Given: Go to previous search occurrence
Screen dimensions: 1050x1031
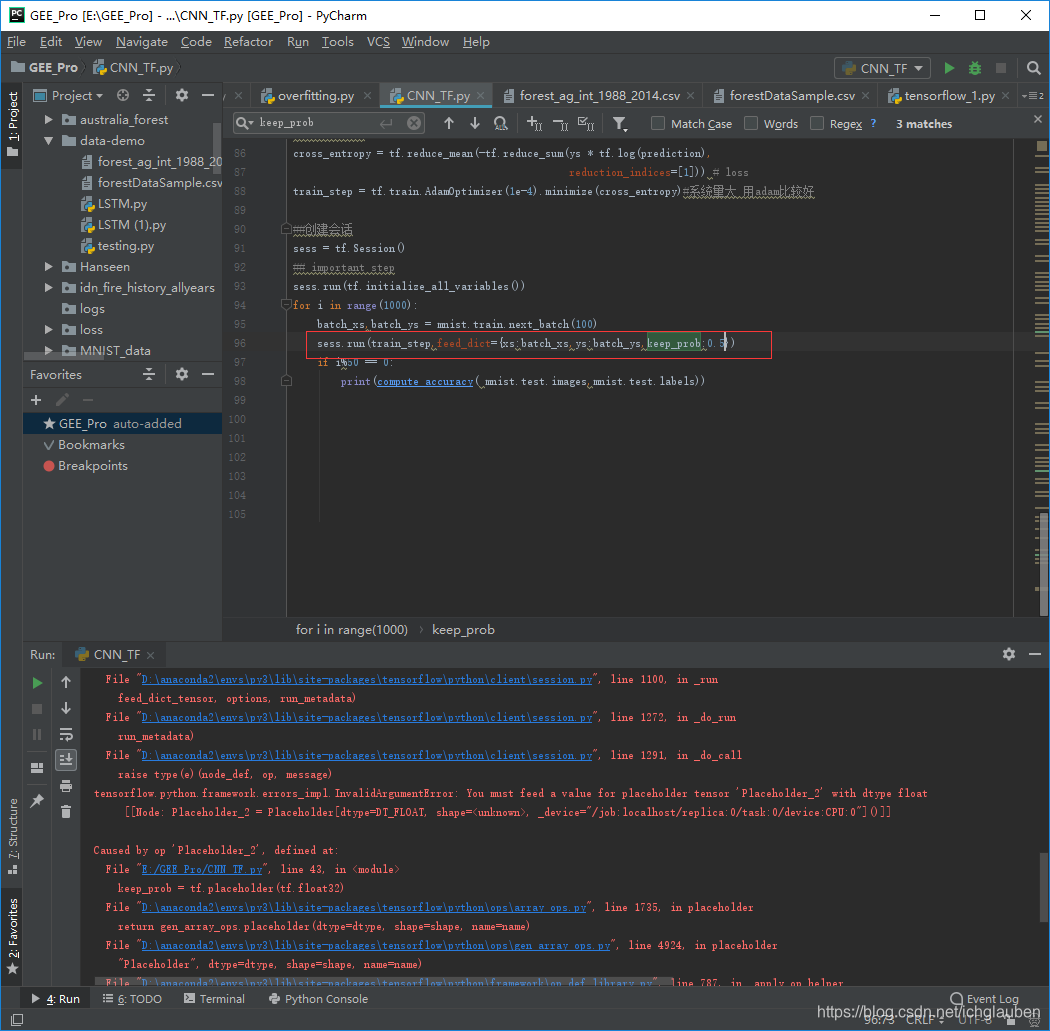Looking at the screenshot, I should click(x=449, y=123).
